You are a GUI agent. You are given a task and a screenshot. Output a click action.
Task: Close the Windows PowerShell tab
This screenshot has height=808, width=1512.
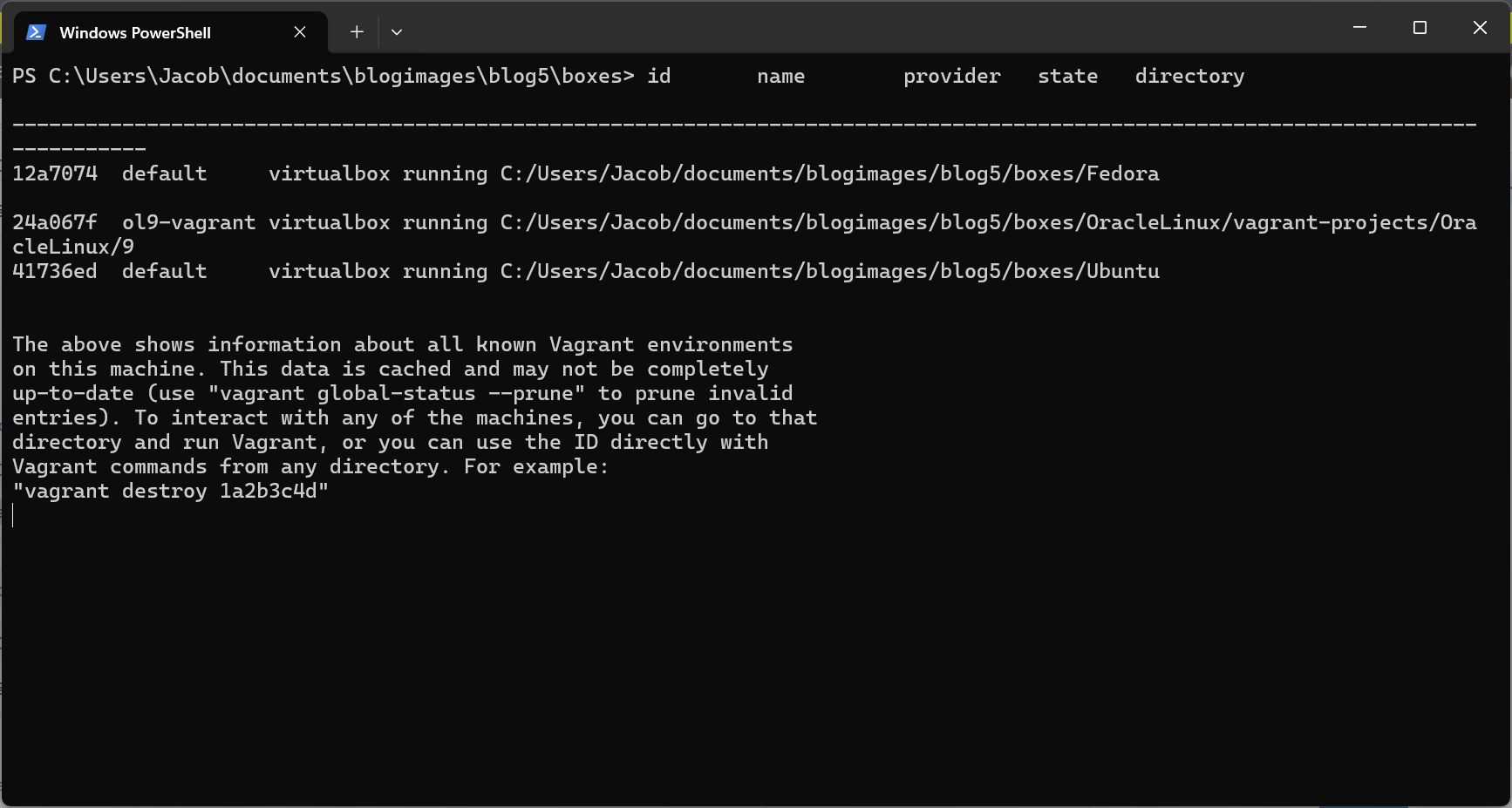[x=300, y=32]
